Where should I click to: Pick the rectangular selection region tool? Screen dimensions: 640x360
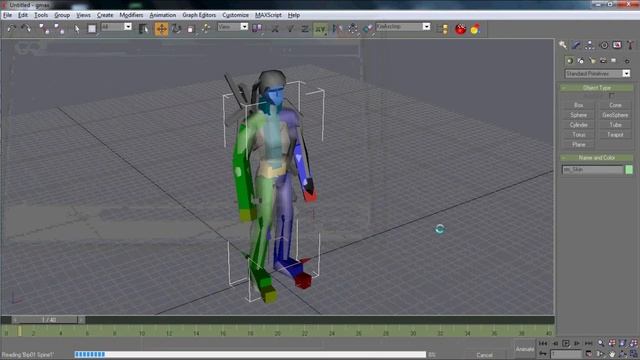pyautogui.click(x=92, y=29)
